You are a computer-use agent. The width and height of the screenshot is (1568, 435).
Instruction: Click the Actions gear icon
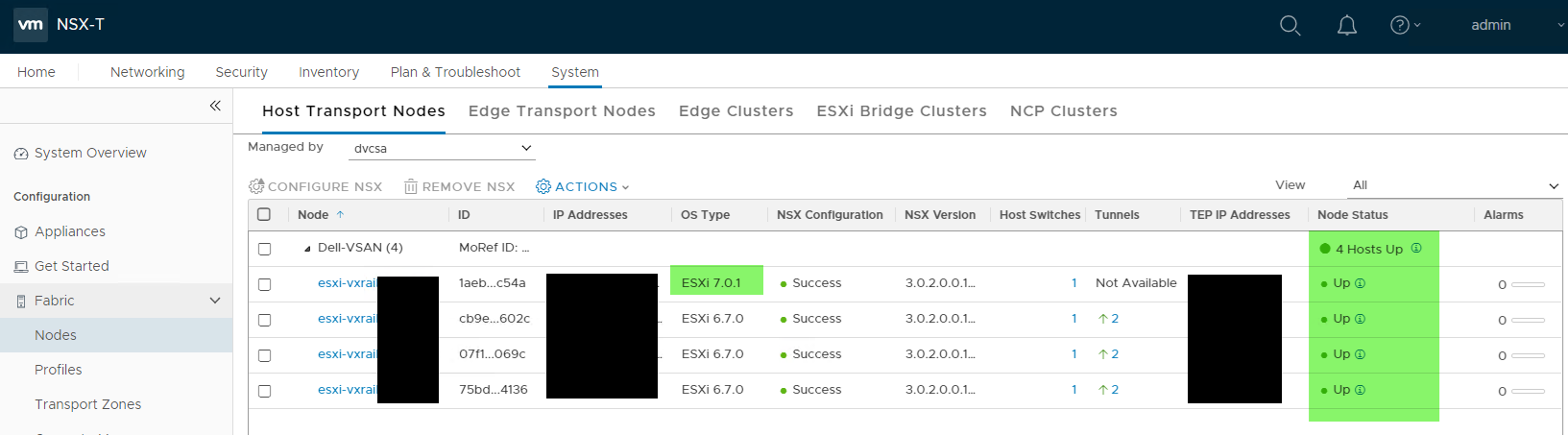[543, 186]
